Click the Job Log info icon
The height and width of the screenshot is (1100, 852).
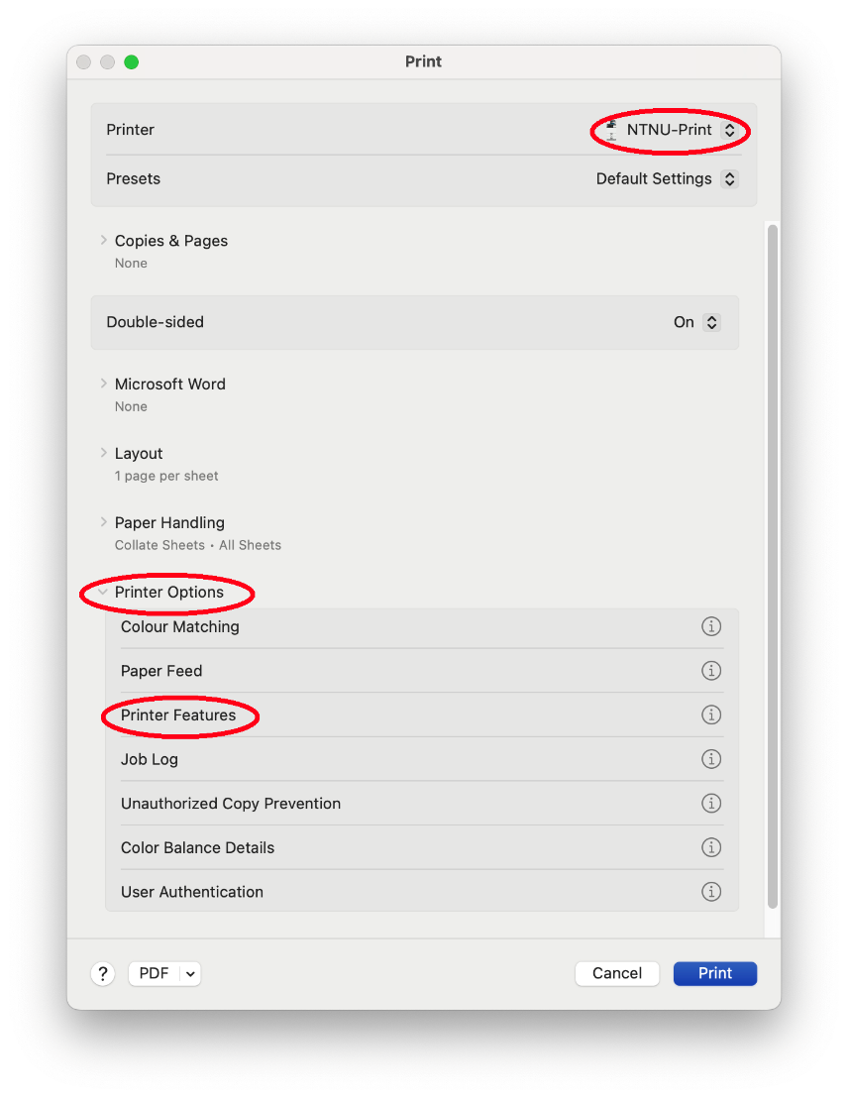(x=711, y=759)
